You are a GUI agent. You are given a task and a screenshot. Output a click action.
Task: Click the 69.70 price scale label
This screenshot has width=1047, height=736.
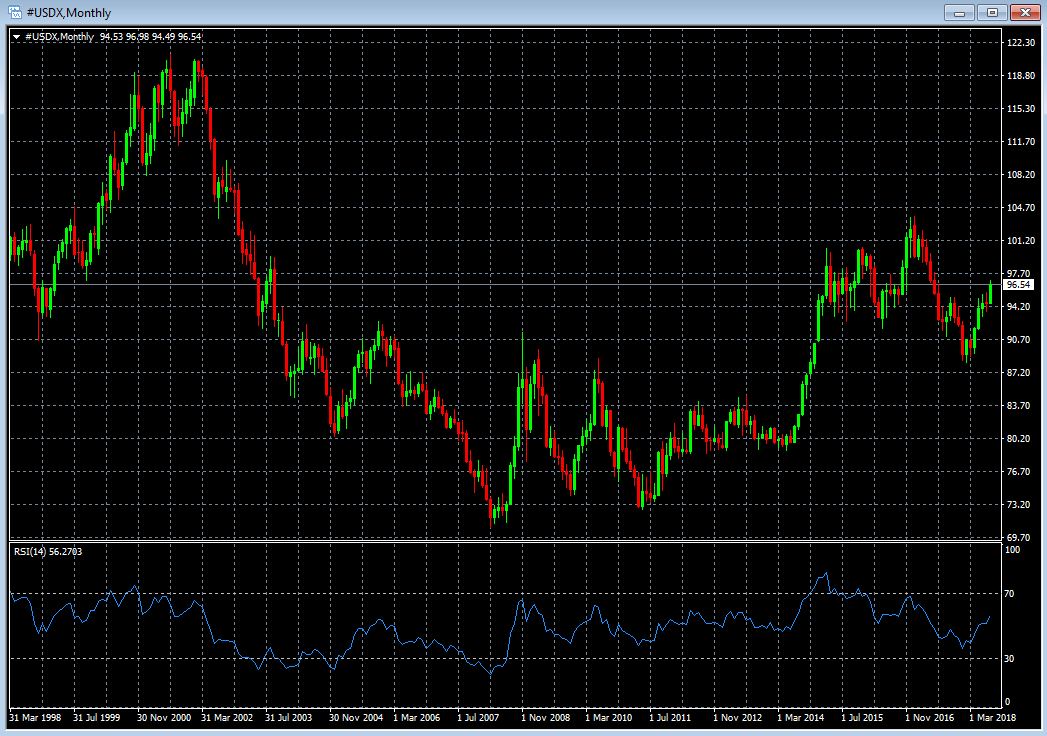click(x=1018, y=537)
